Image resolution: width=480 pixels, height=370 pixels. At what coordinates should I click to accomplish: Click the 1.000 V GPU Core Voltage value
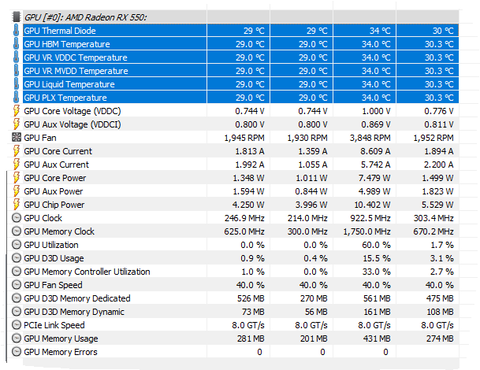376,111
